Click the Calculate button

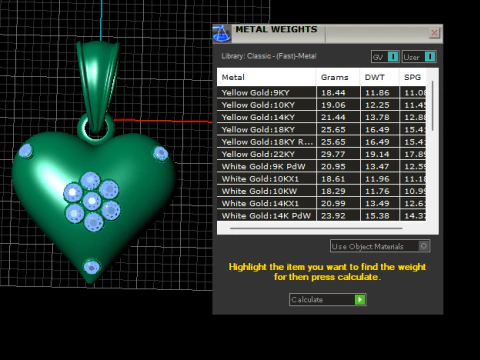pyautogui.click(x=328, y=299)
